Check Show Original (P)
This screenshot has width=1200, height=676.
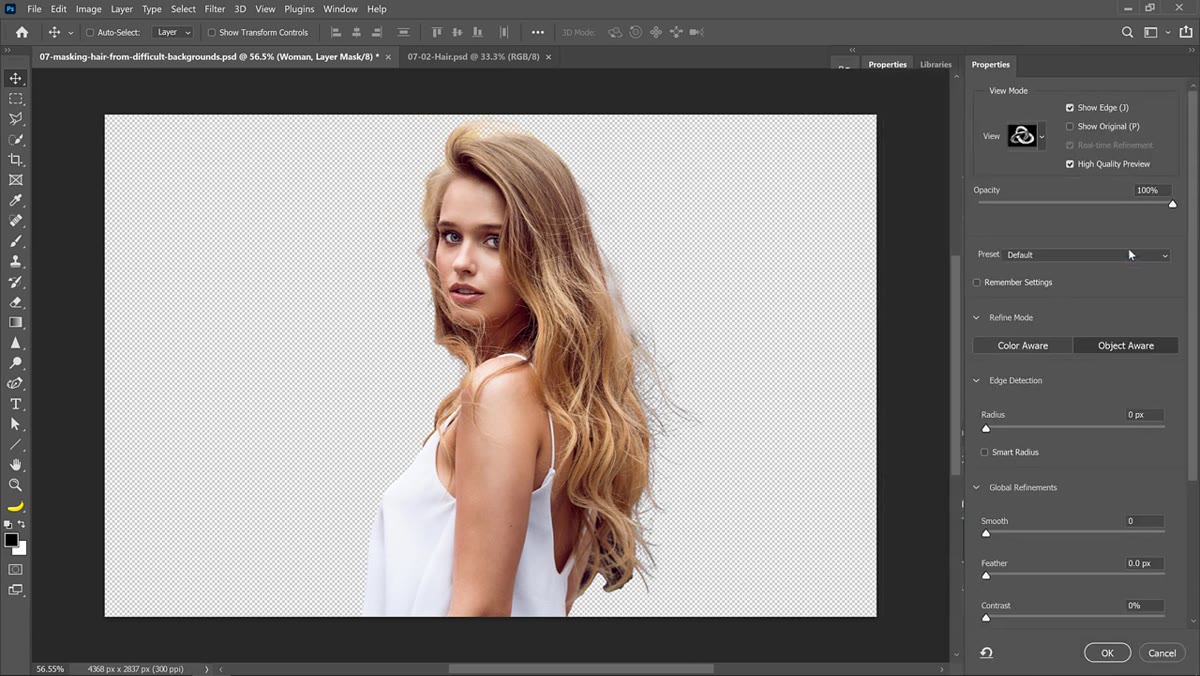point(1070,126)
